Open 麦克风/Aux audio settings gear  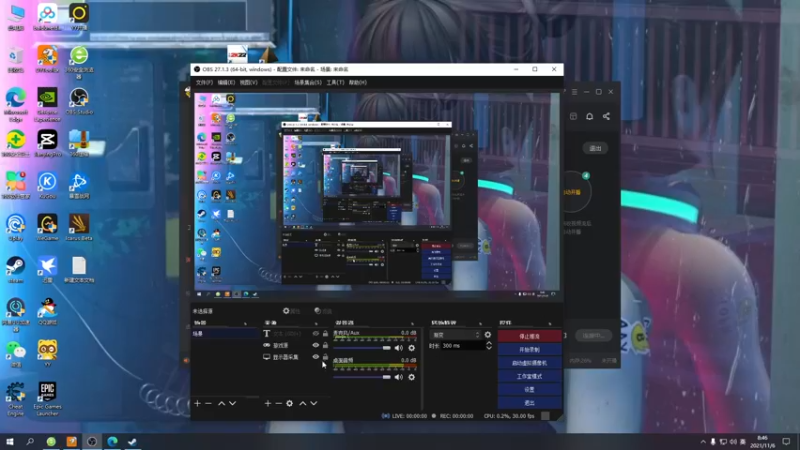tap(412, 348)
